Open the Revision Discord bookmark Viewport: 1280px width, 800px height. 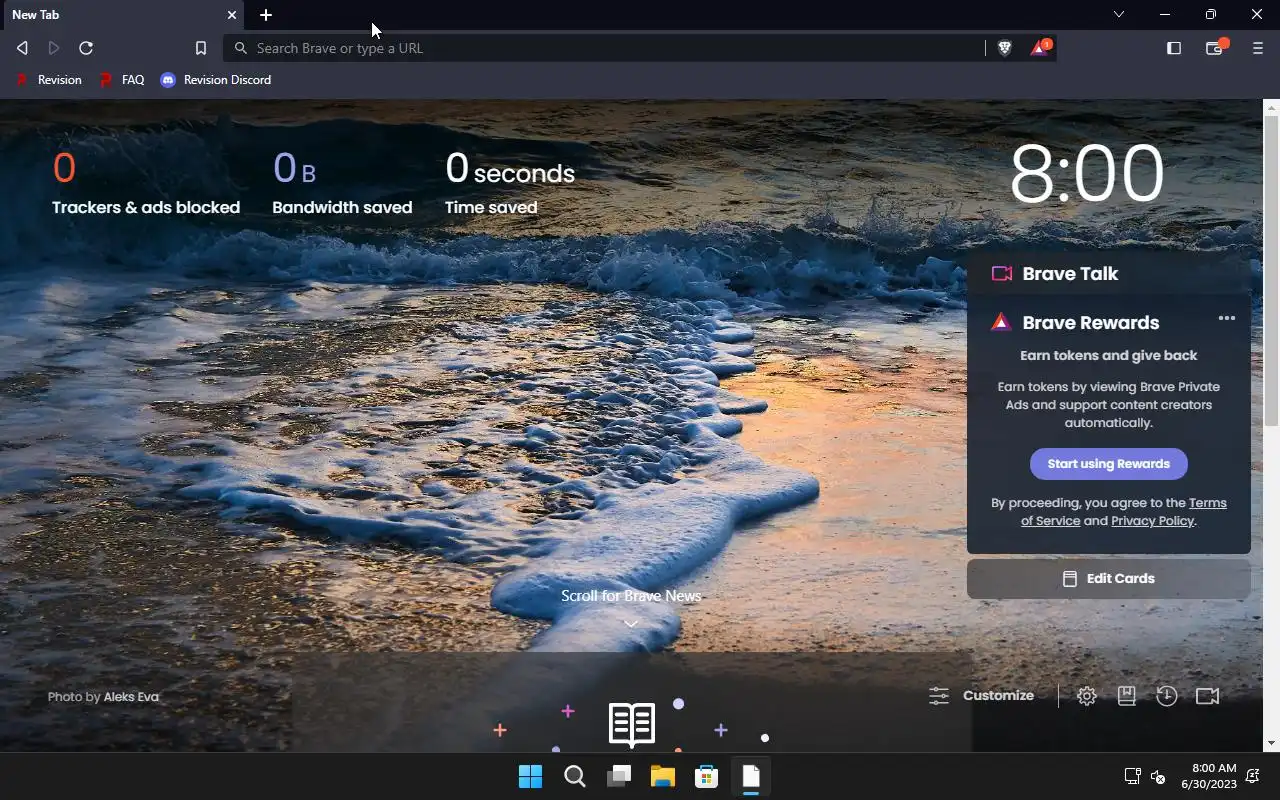click(216, 80)
